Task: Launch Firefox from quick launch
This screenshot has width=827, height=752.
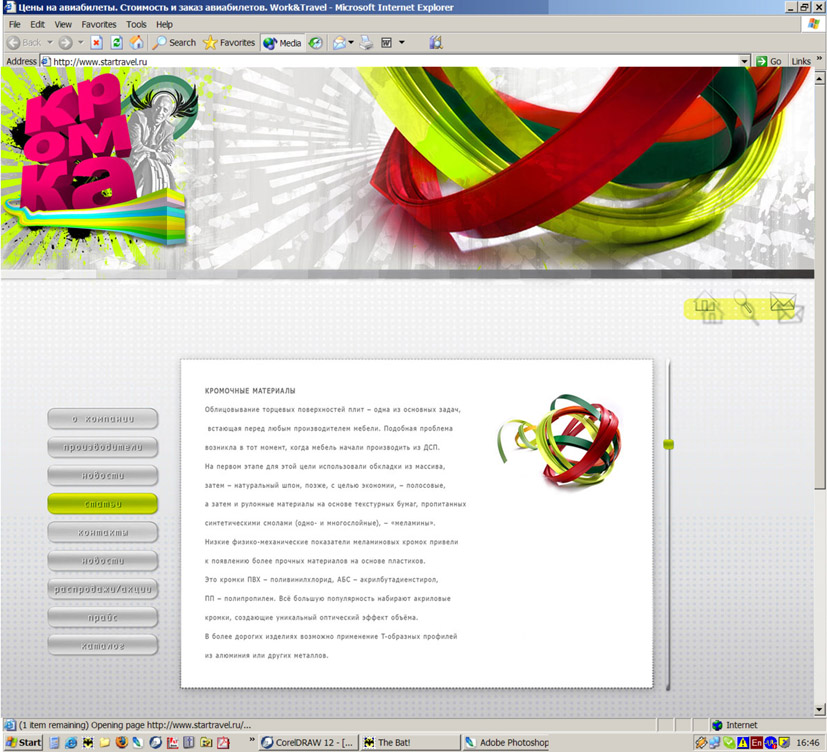Action: click(121, 743)
